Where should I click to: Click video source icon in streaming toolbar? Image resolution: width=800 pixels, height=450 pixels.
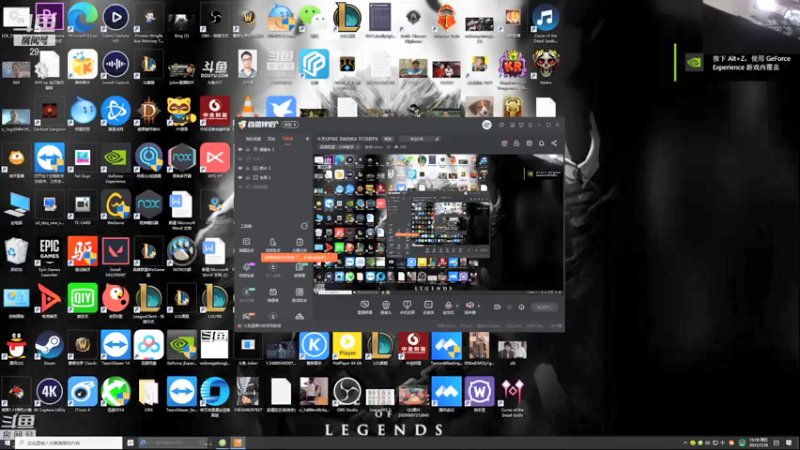point(428,307)
